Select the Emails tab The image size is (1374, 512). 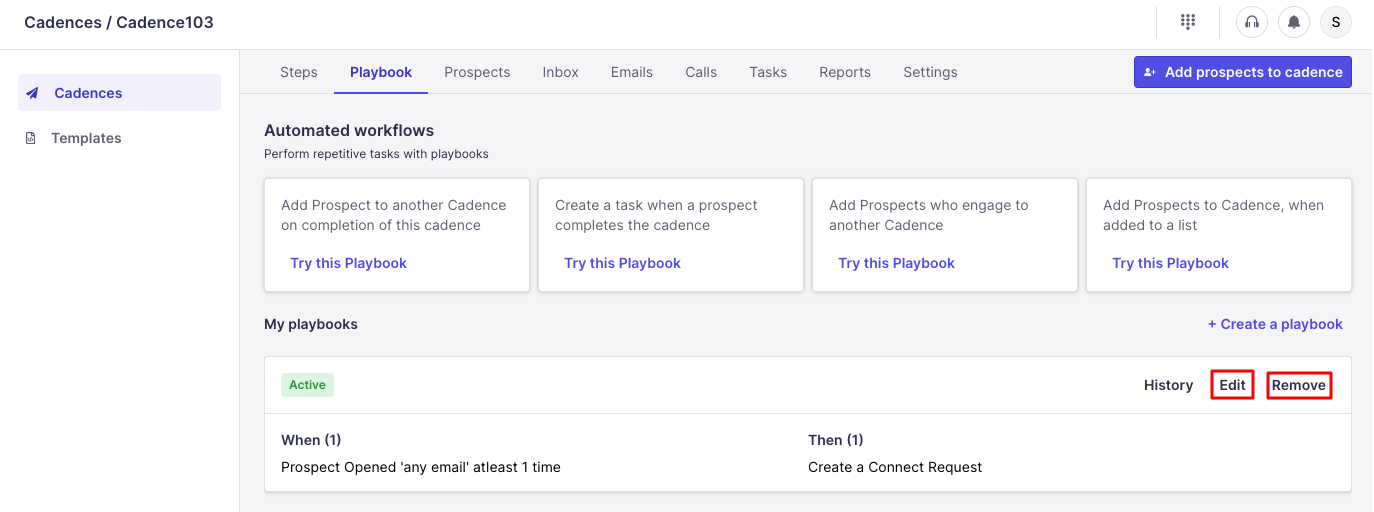[632, 72]
